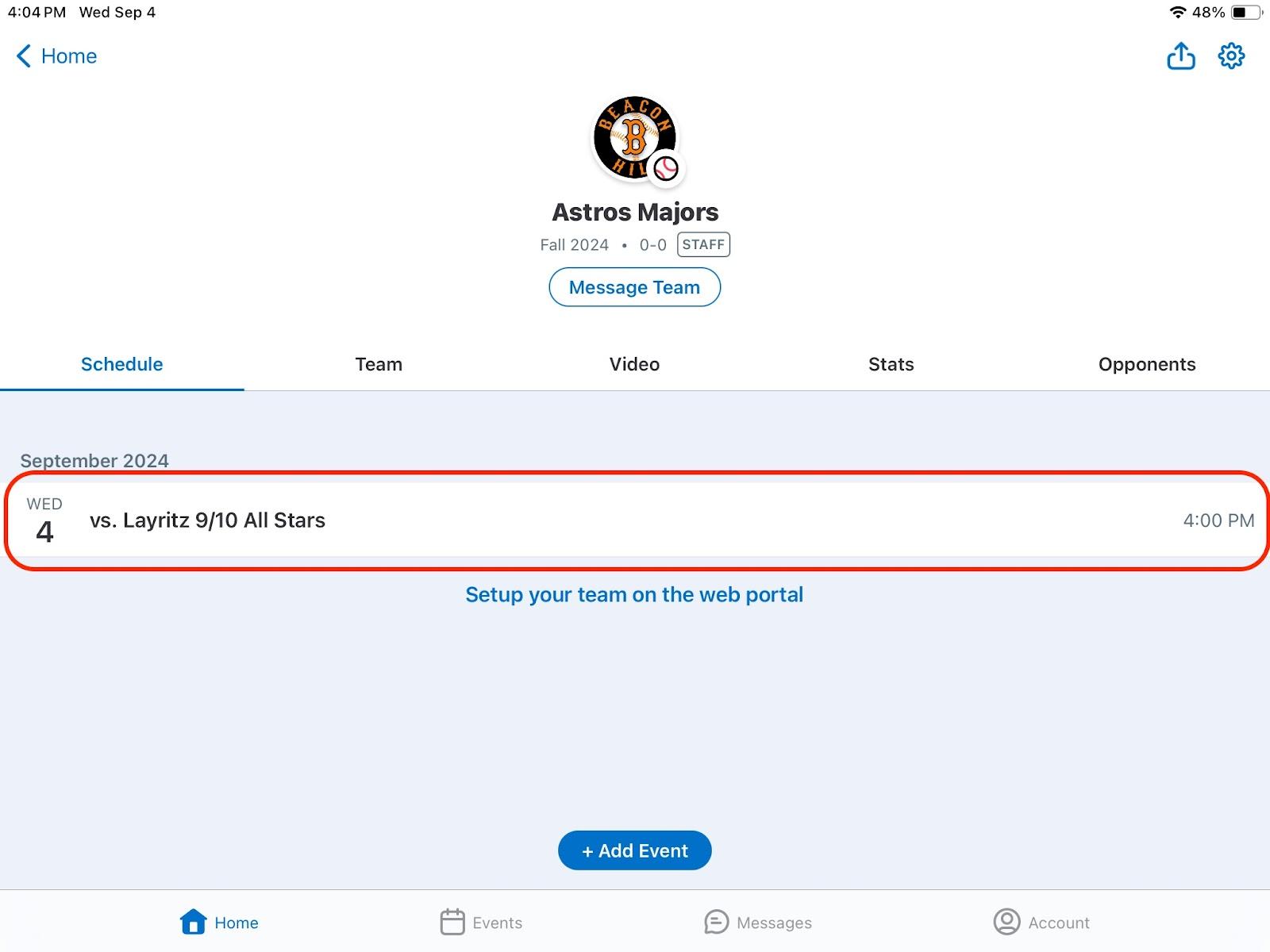Tap the share icon
Screen dimensions: 1270x952
[x=1180, y=56]
